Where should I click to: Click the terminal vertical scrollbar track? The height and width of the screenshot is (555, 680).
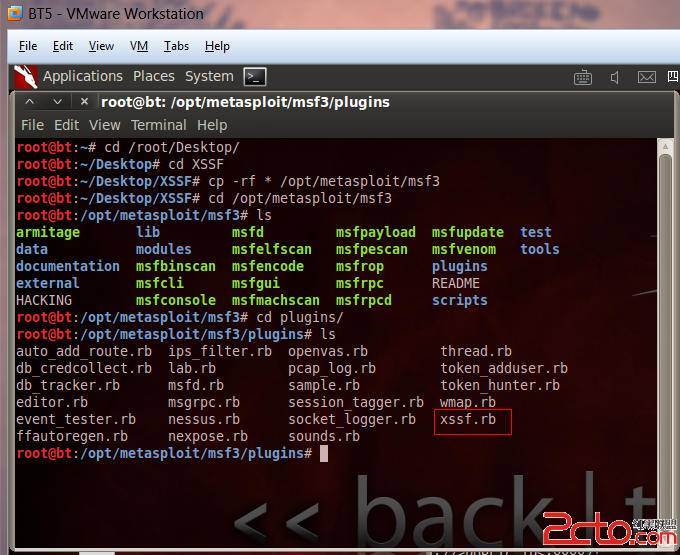click(665, 349)
